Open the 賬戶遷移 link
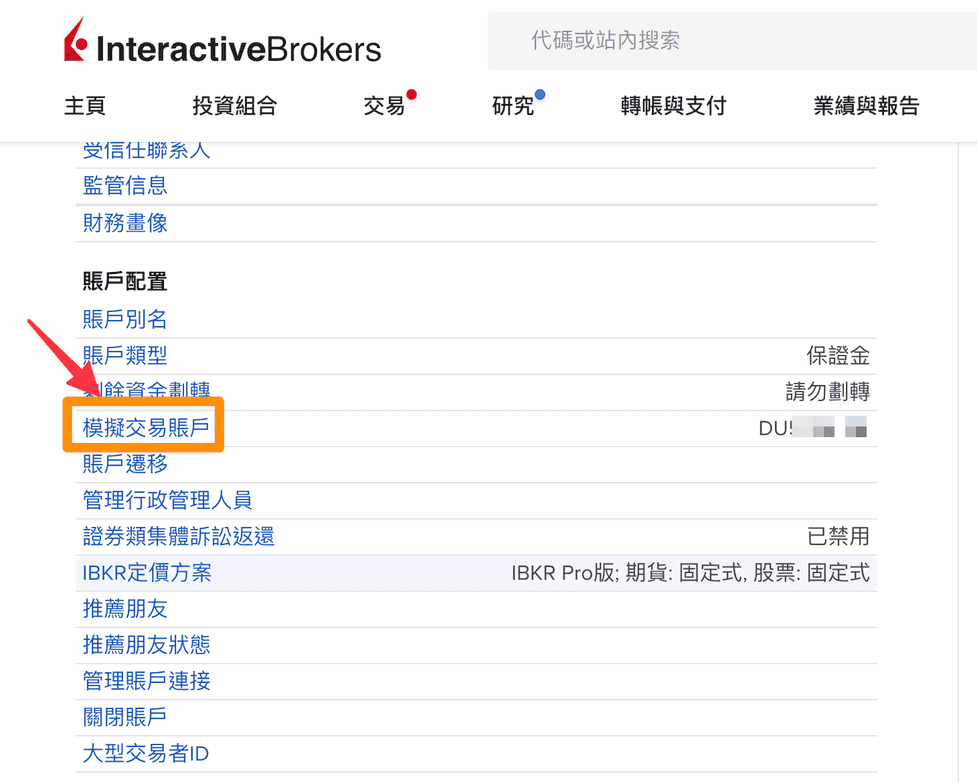977x782 pixels. click(124, 463)
